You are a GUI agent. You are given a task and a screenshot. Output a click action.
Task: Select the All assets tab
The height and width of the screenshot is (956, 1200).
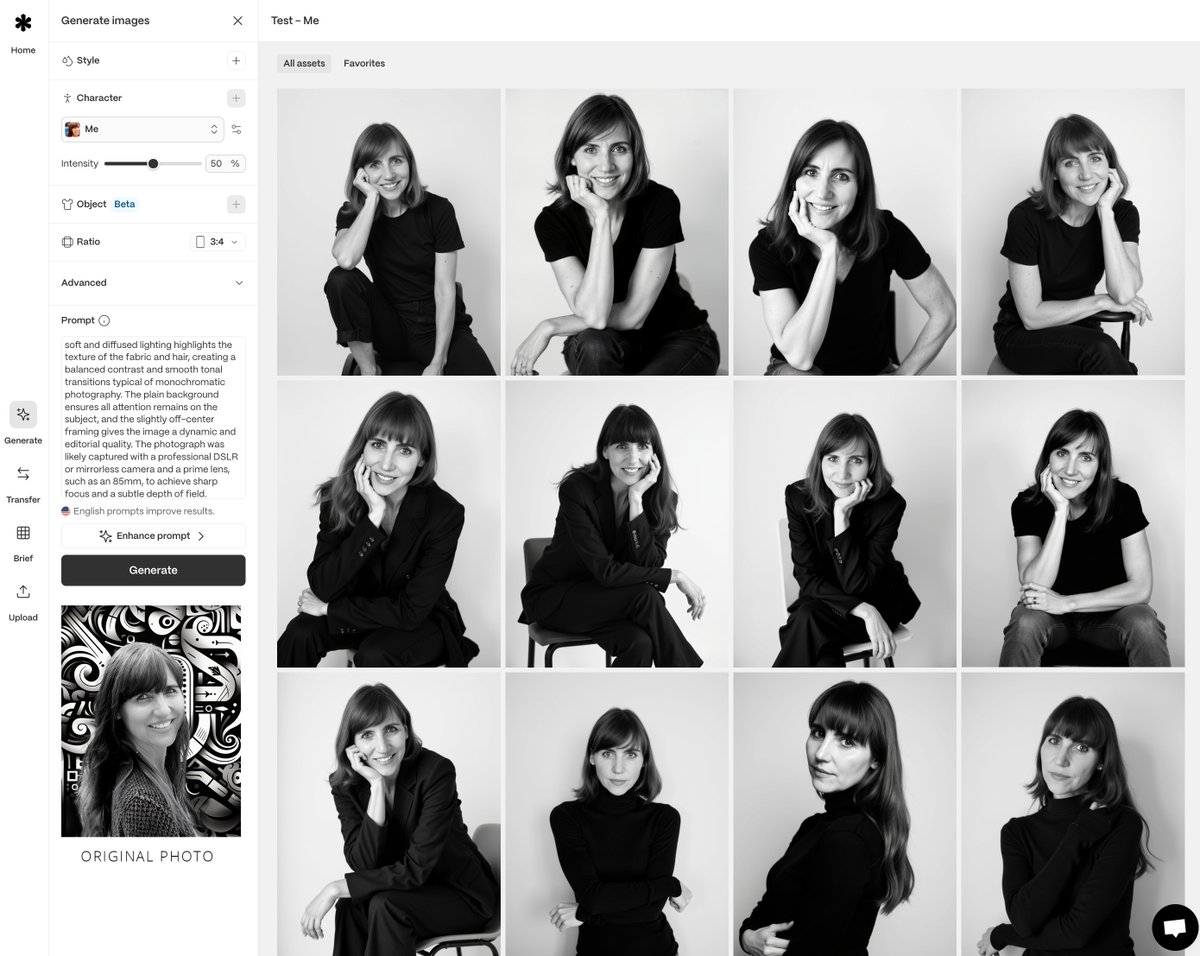(x=303, y=63)
